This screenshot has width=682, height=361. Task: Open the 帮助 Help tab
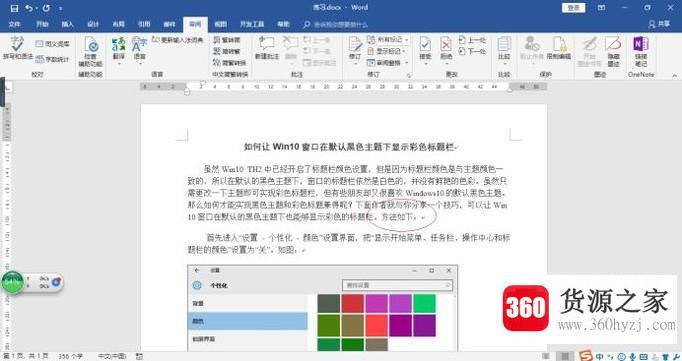coord(284,24)
